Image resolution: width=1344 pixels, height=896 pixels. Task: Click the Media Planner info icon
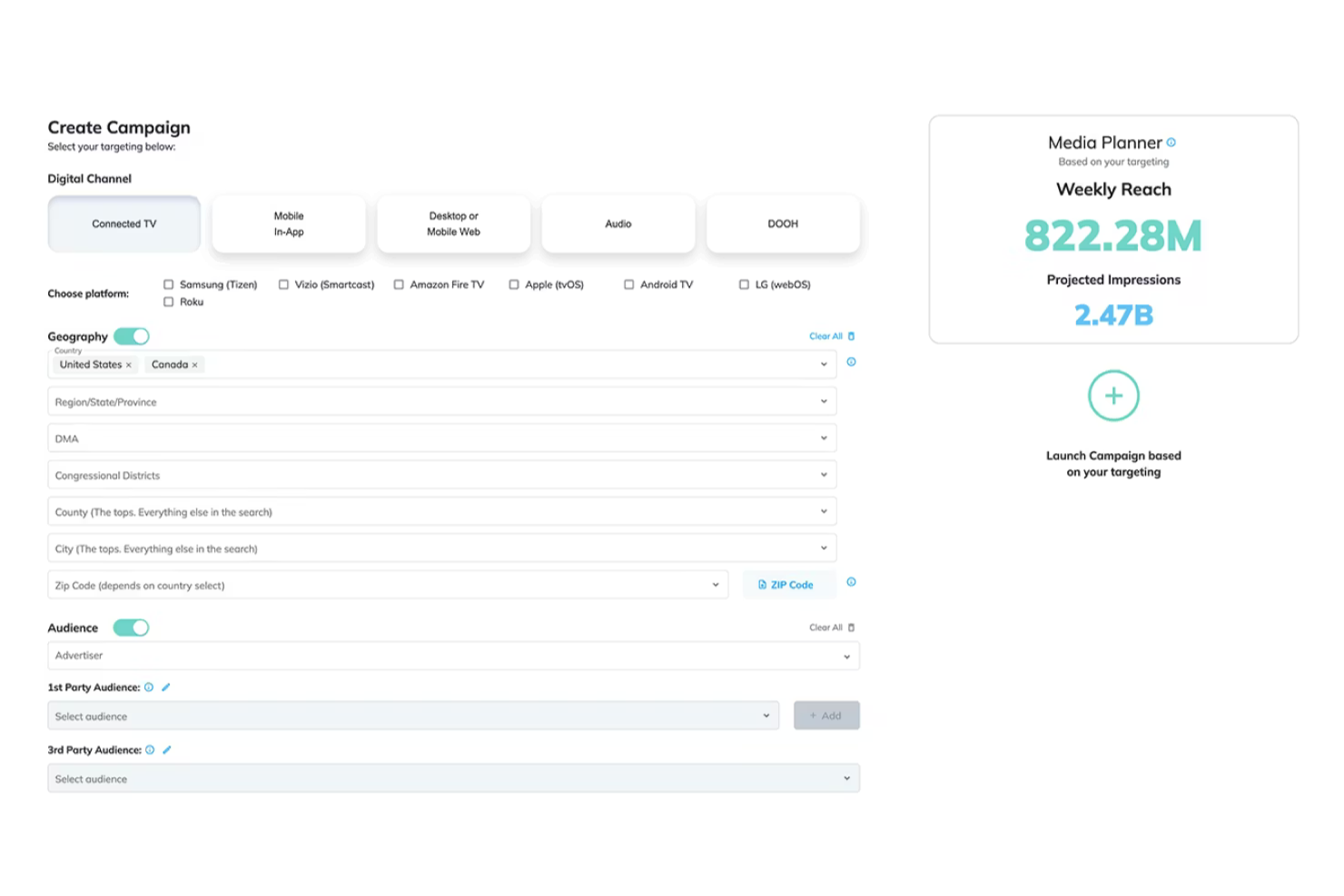pos(1171,142)
